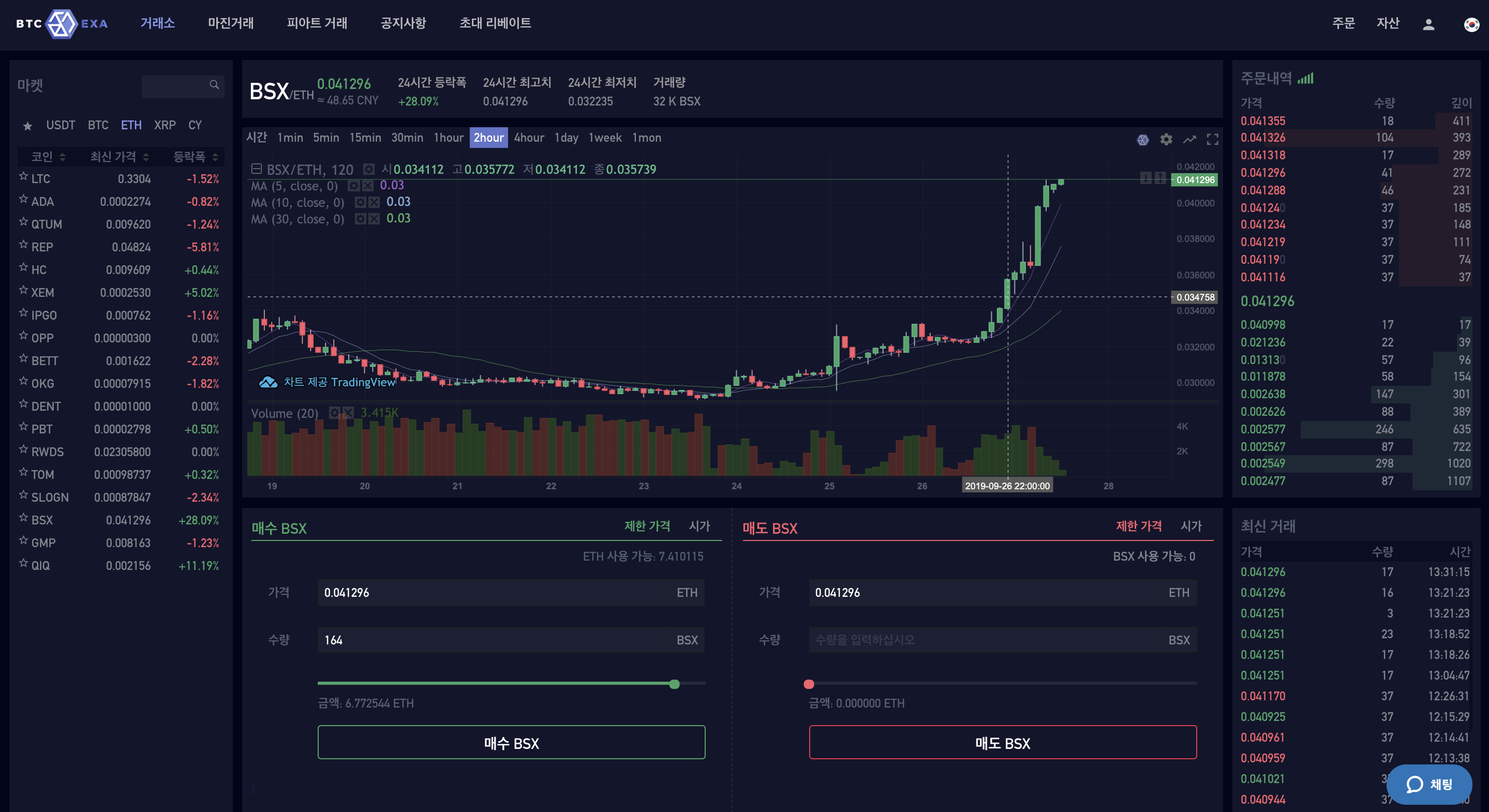This screenshot has height=812, width=1489.
Task: Open Volume (20) indicator settings gear
Action: click(334, 413)
